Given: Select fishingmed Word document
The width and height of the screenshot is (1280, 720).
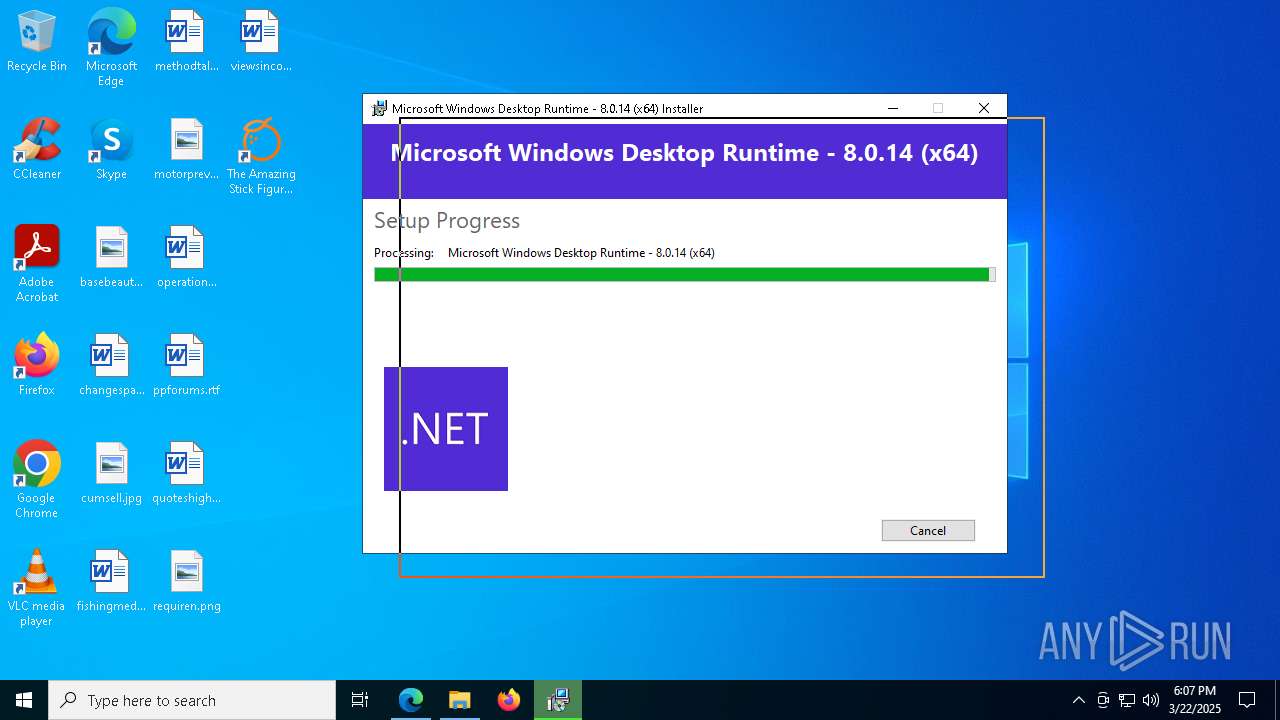Looking at the screenshot, I should point(111,582).
